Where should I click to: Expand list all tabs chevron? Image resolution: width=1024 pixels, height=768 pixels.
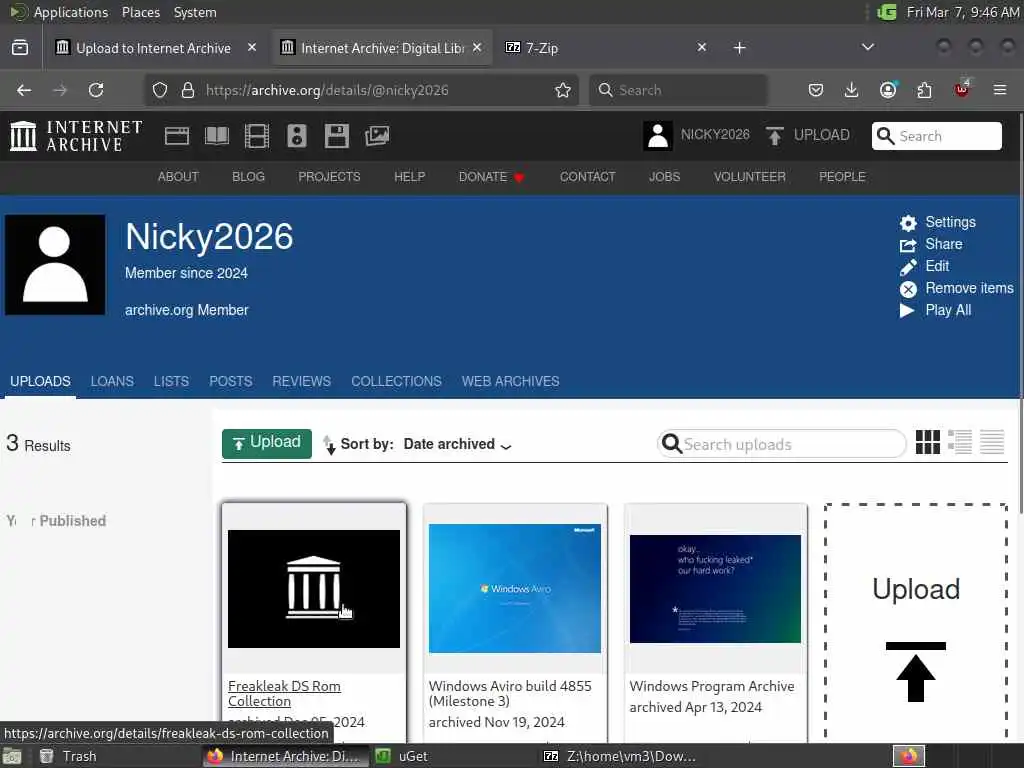click(868, 47)
